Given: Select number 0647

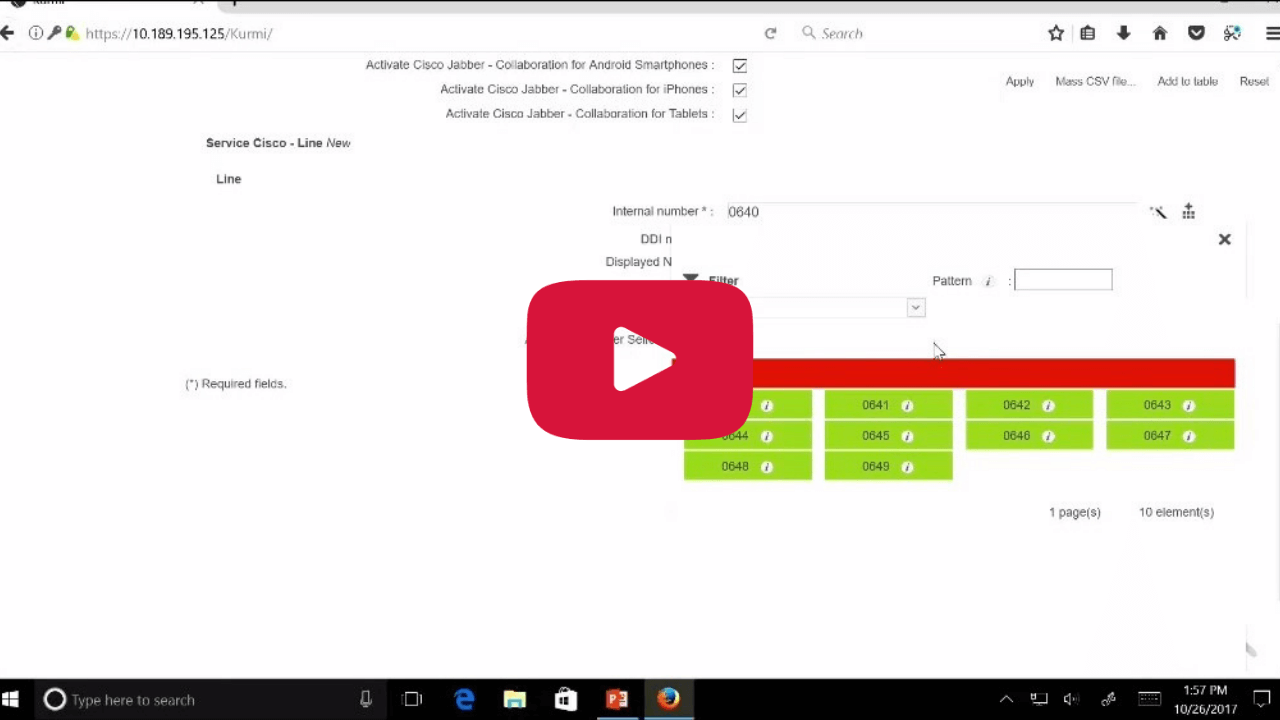Looking at the screenshot, I should point(1170,436).
